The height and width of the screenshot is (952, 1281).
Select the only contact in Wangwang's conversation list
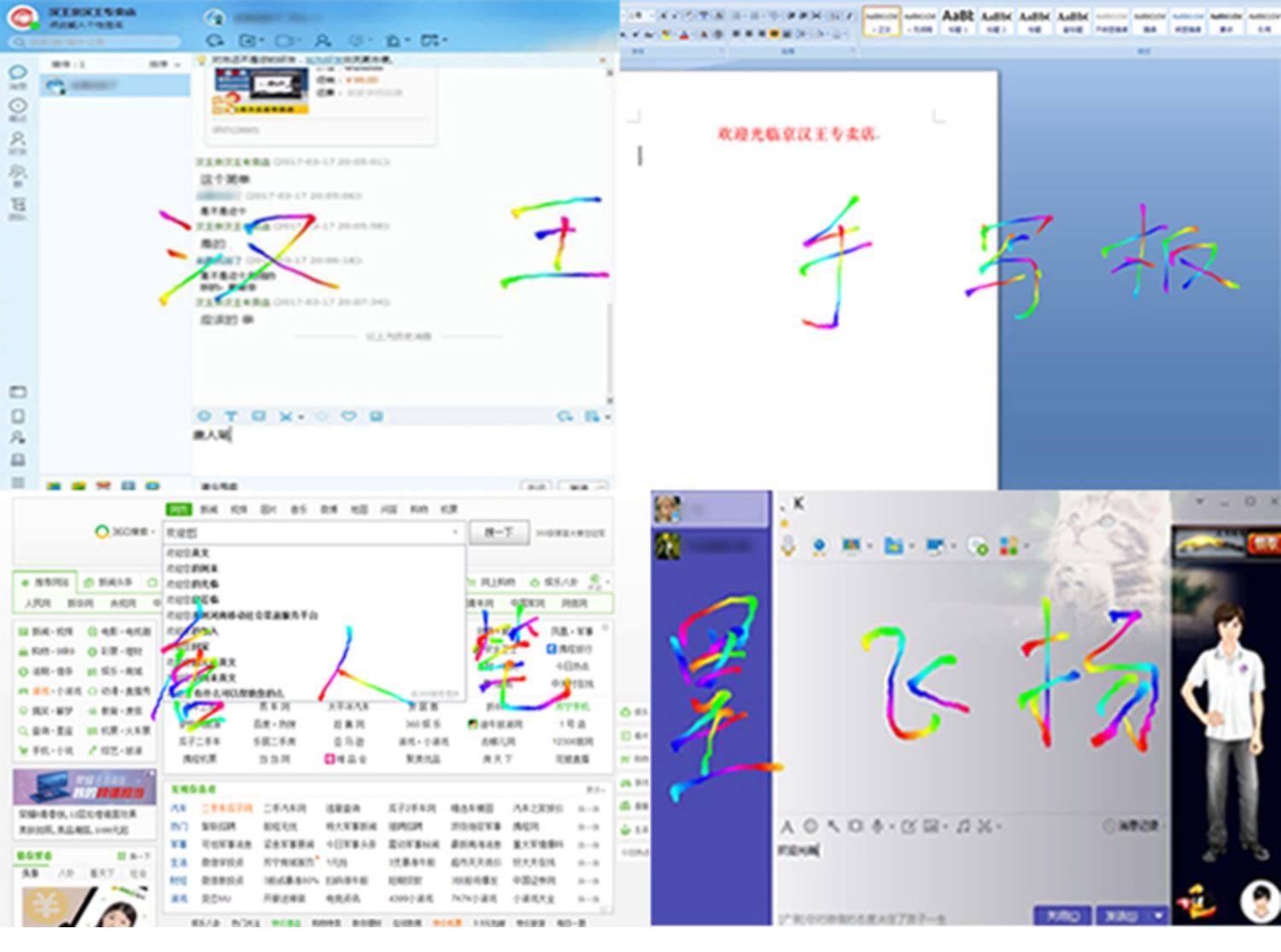coord(114,85)
